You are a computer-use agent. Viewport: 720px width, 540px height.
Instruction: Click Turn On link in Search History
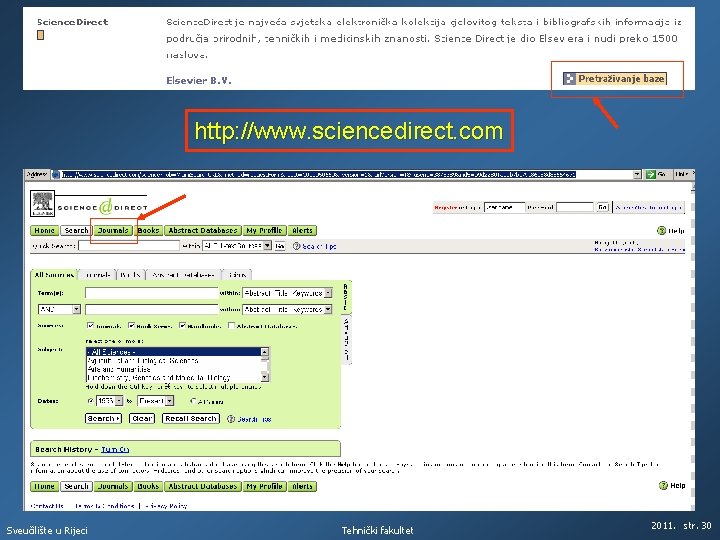coord(115,450)
